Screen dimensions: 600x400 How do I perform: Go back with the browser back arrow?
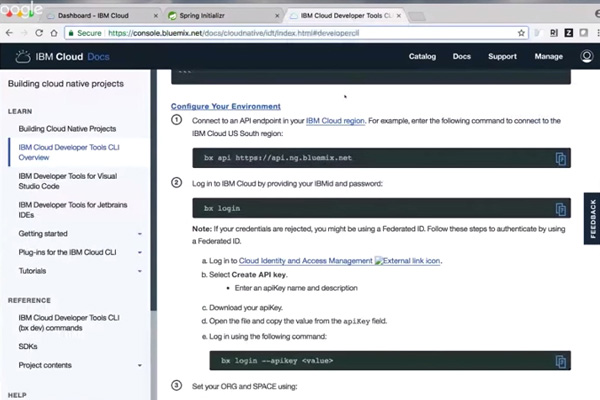(x=9, y=33)
